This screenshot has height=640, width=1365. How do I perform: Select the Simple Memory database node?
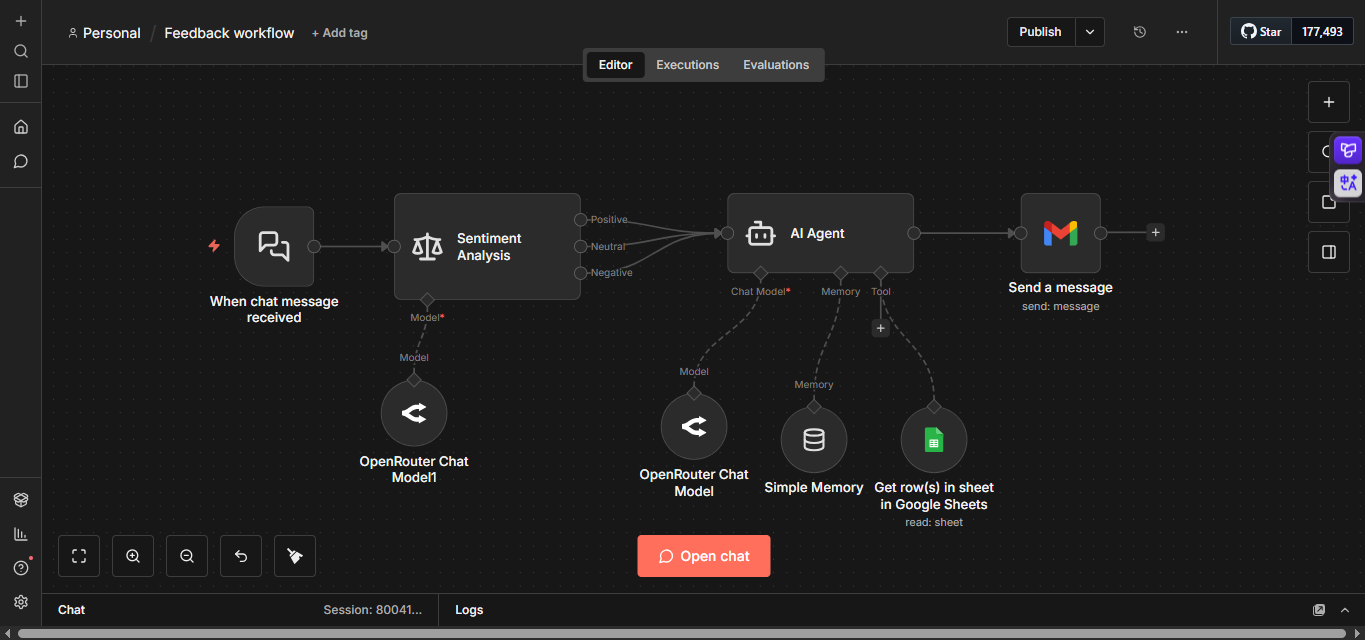pyautogui.click(x=814, y=440)
